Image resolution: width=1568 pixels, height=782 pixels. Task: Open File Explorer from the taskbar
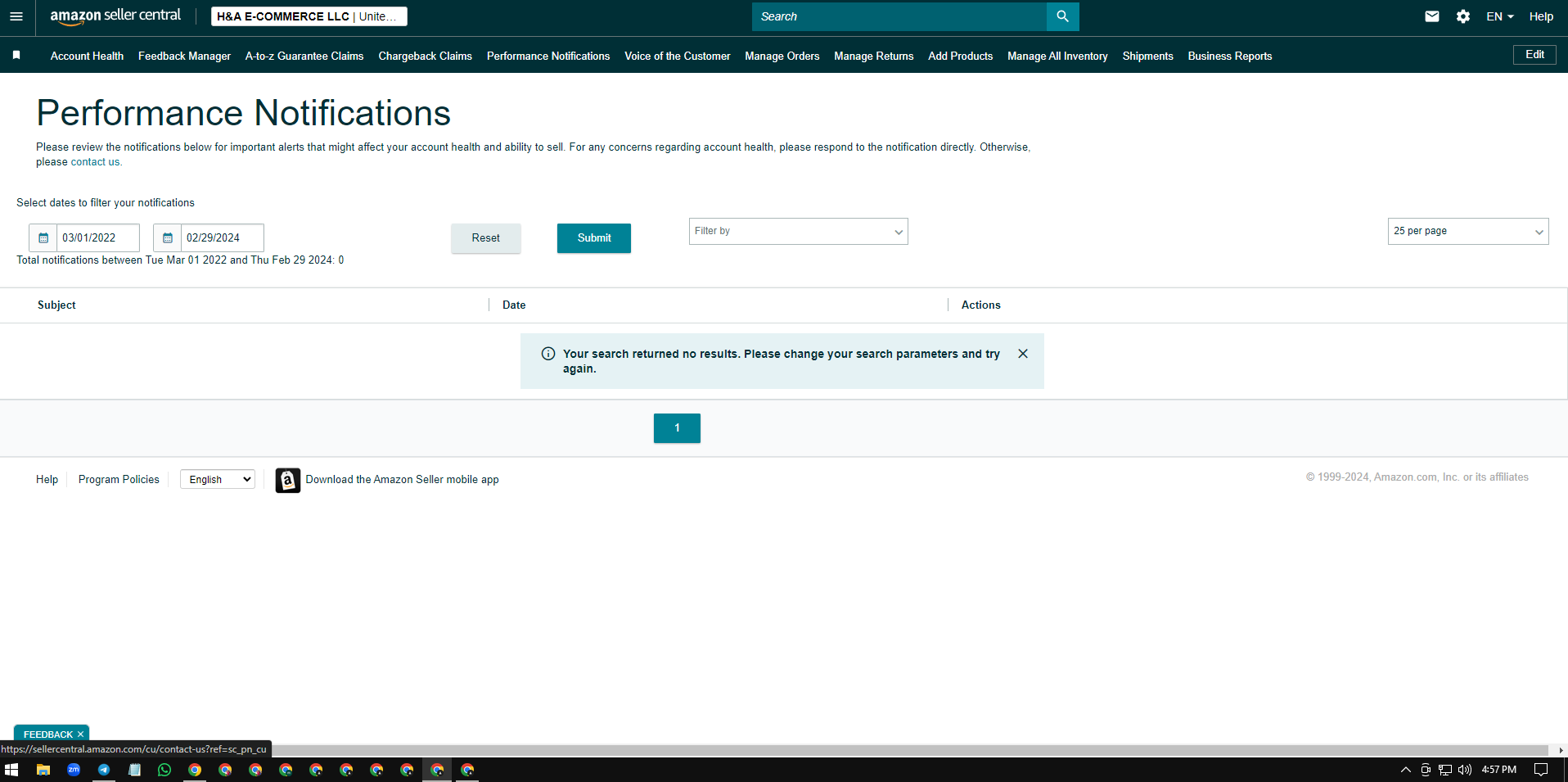click(x=43, y=770)
